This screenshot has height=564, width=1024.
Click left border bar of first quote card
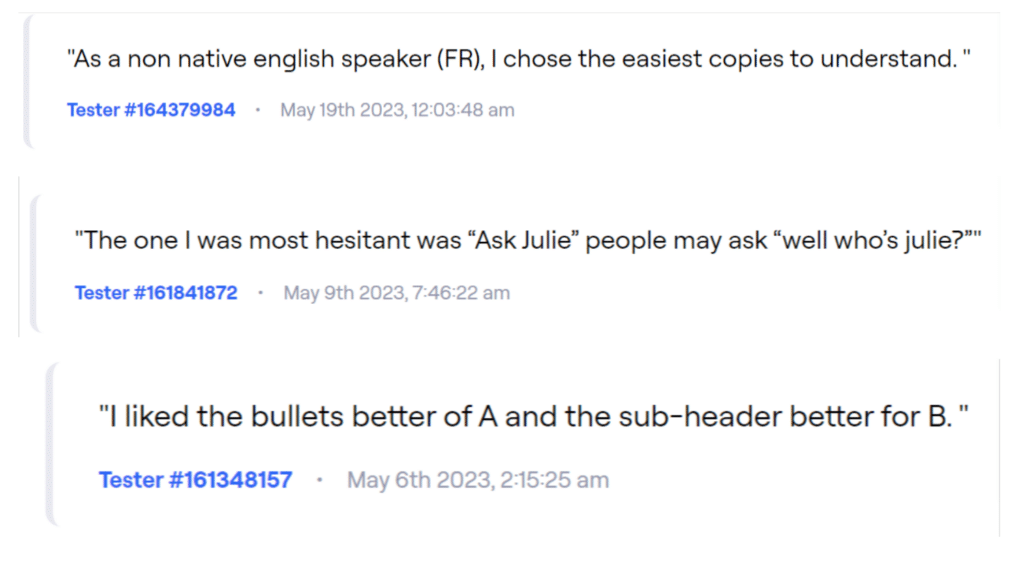coord(28,82)
